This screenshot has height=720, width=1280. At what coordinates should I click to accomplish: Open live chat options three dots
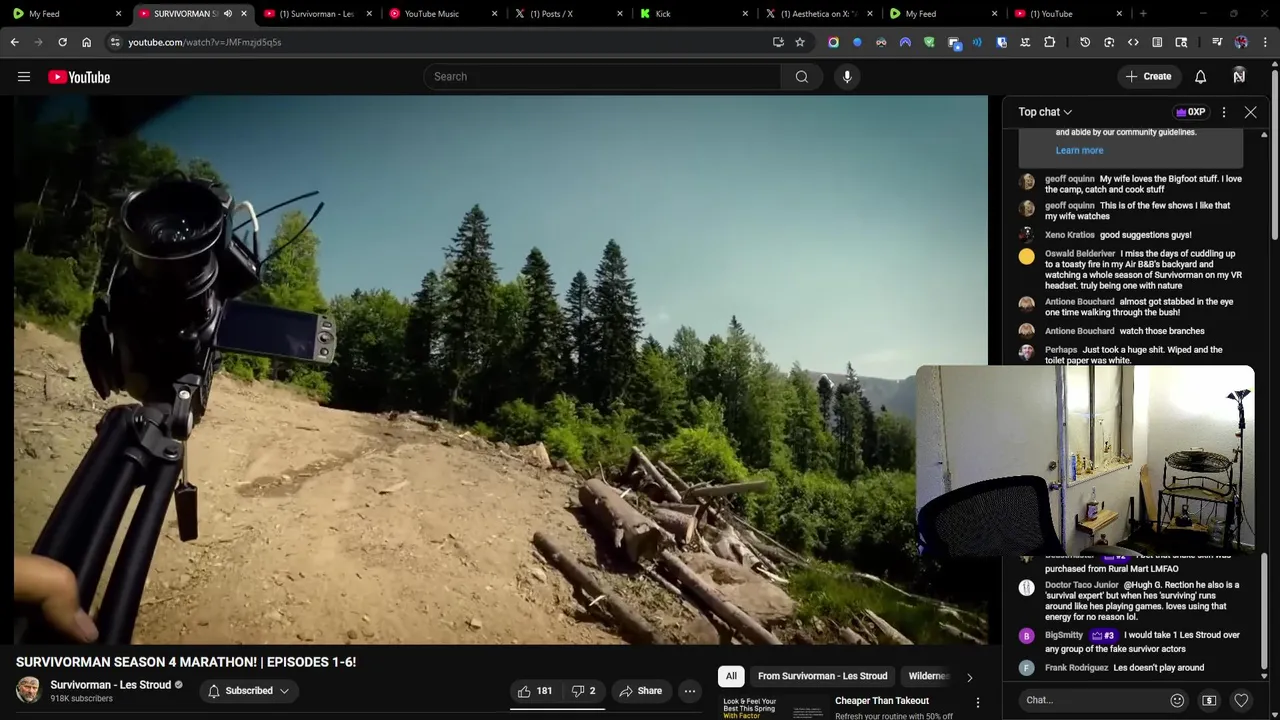[1224, 112]
